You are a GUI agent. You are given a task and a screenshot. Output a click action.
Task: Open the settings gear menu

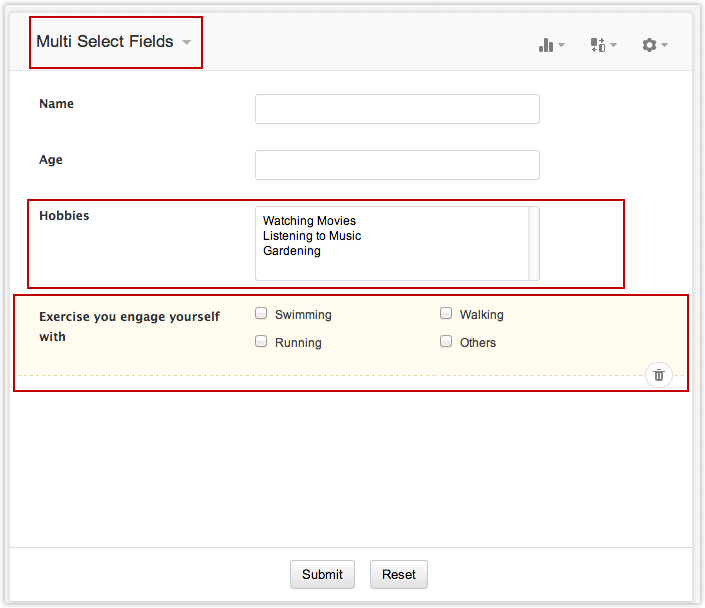654,45
